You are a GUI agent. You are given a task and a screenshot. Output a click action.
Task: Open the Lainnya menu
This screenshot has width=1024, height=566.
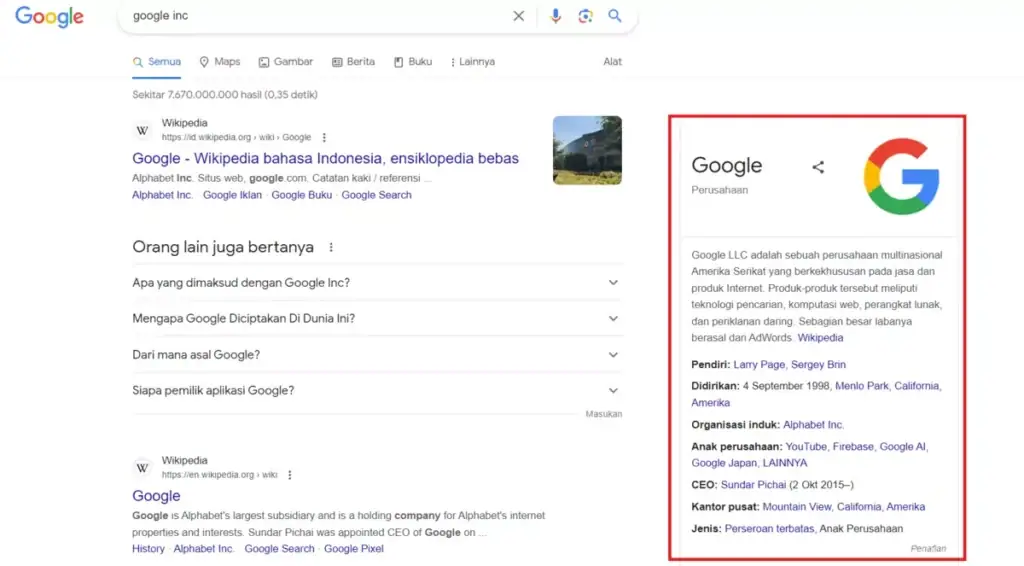click(x=473, y=61)
